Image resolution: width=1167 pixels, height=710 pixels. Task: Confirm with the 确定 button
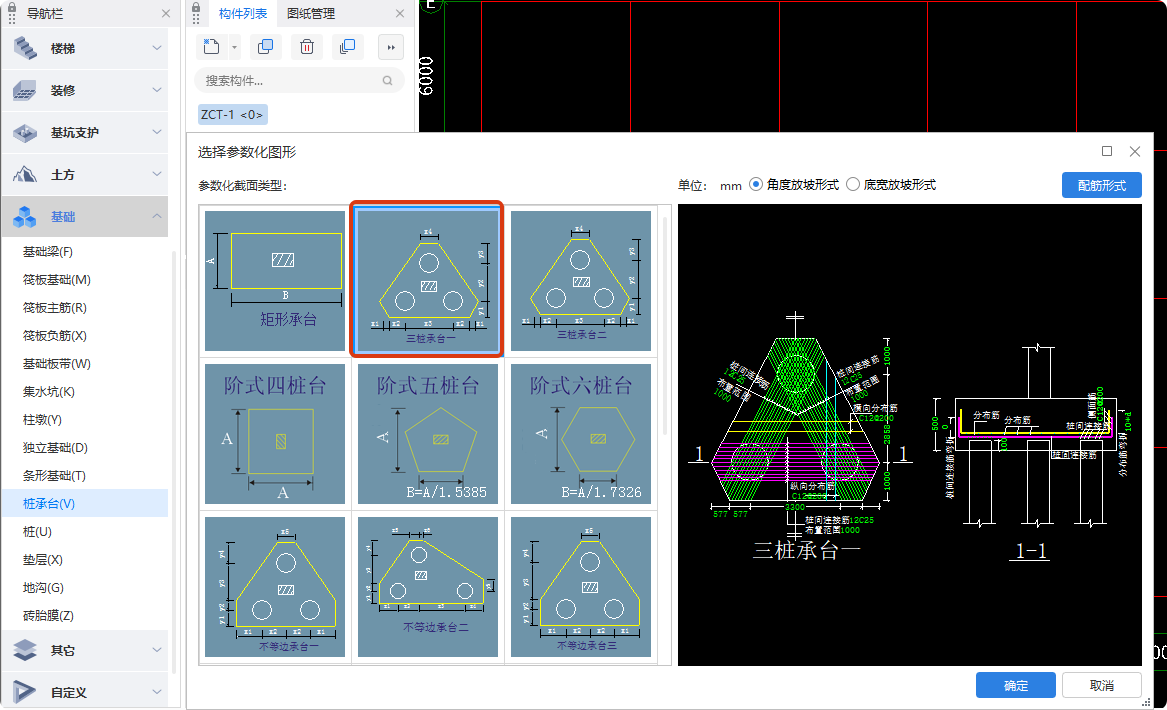coord(1015,685)
